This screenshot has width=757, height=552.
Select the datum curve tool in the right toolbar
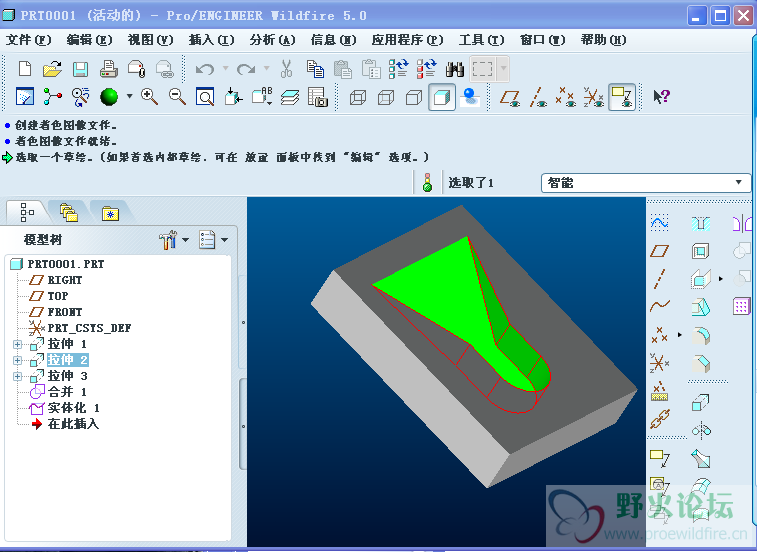pos(659,305)
